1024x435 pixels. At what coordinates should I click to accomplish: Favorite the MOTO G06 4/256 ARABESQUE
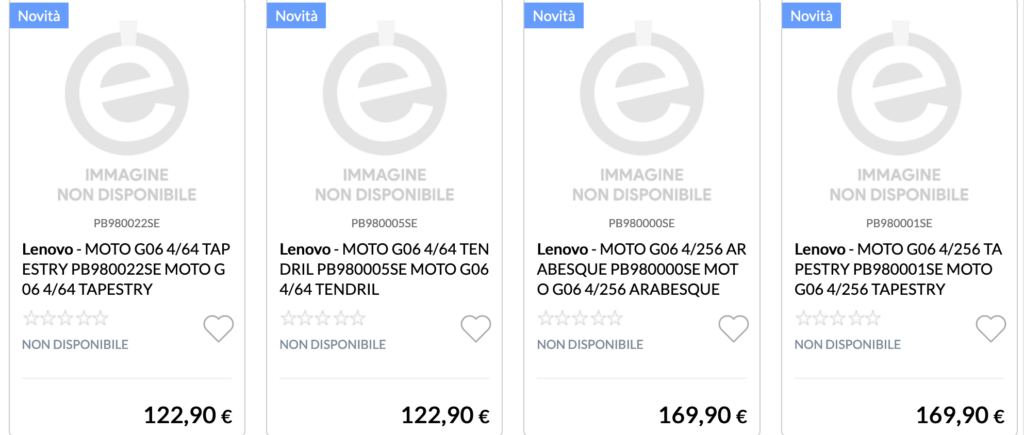coord(733,328)
